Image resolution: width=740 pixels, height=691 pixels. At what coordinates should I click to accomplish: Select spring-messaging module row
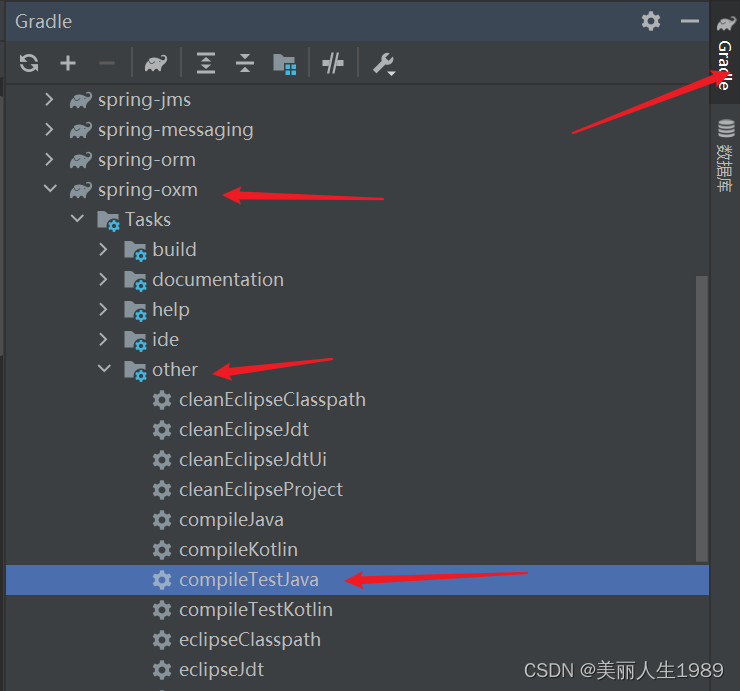[357, 130]
